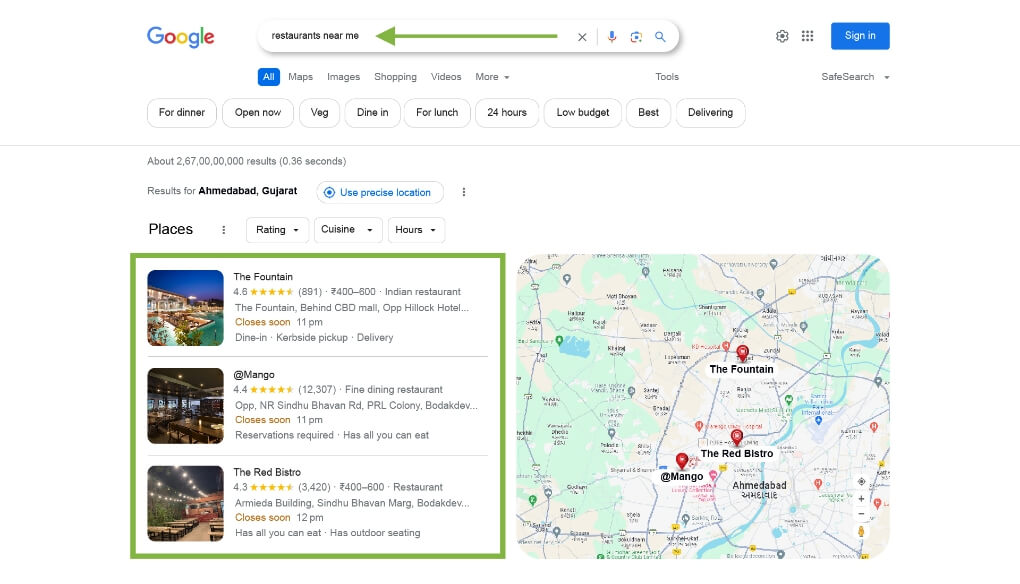Open quick settings gear icon
Viewport: 1020px width, 584px height.
pos(782,36)
